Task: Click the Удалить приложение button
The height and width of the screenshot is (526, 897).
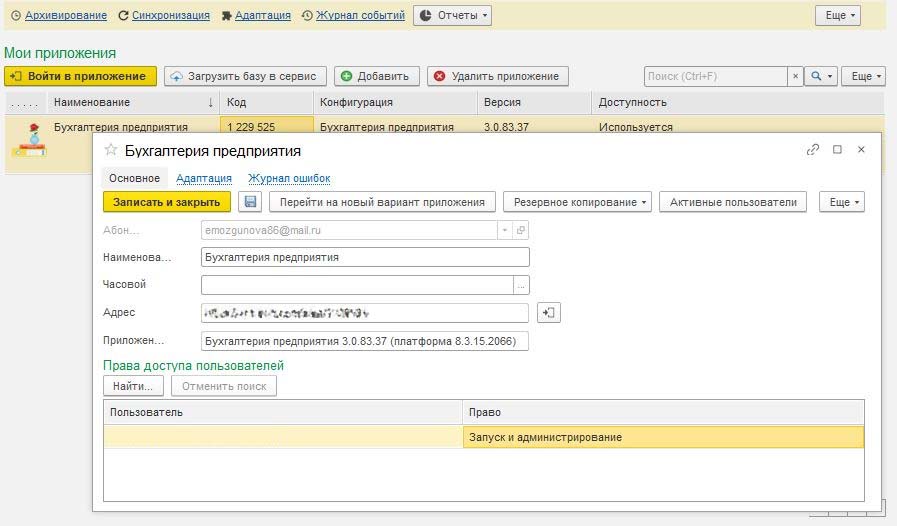Action: (x=498, y=77)
